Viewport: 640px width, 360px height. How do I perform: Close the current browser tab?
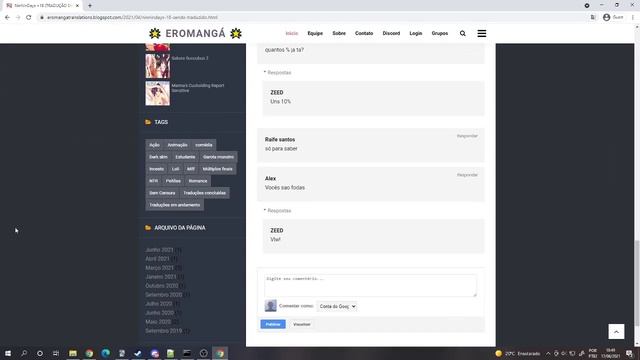click(x=77, y=6)
